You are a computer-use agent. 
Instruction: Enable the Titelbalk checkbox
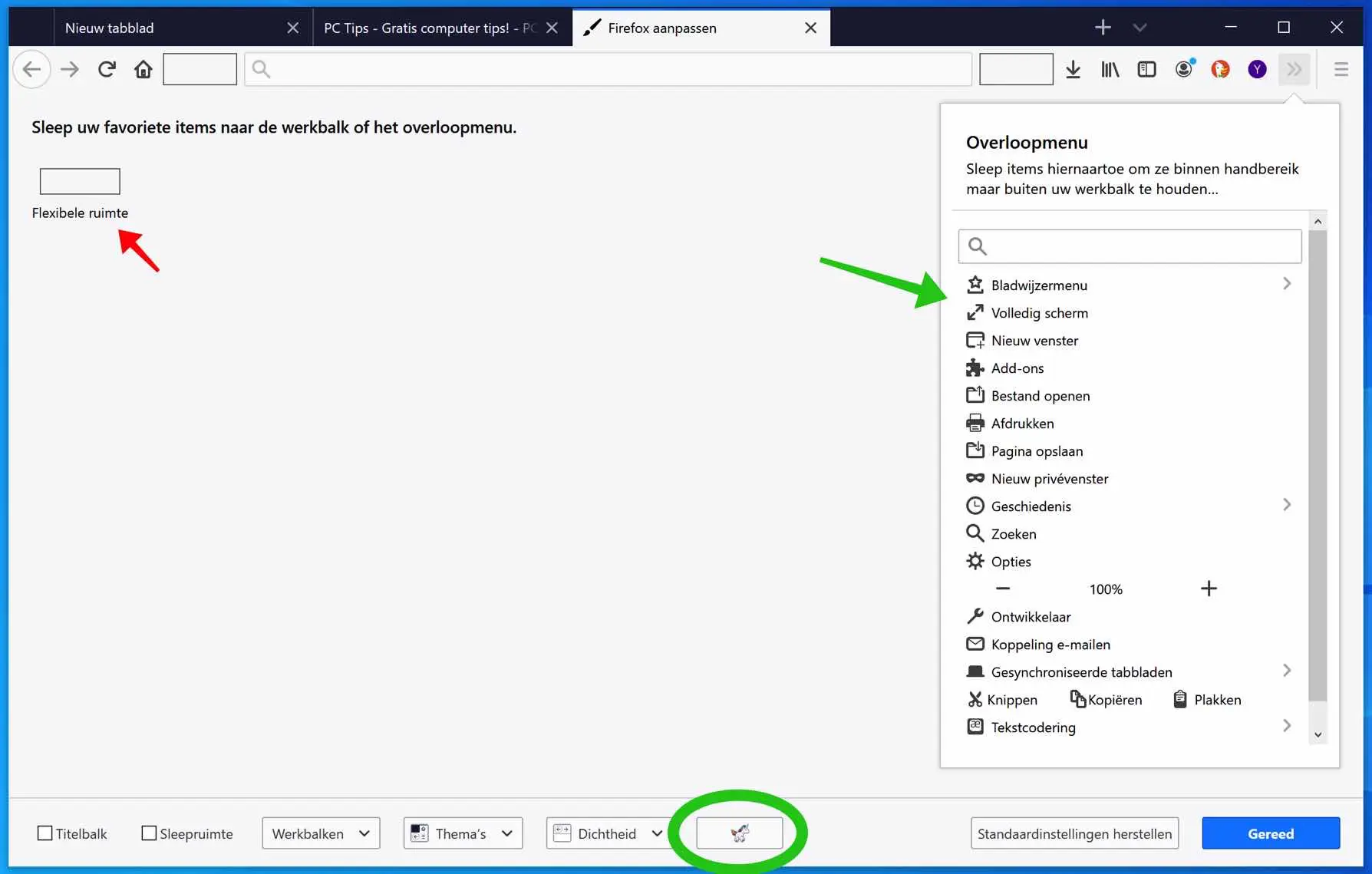[x=45, y=833]
